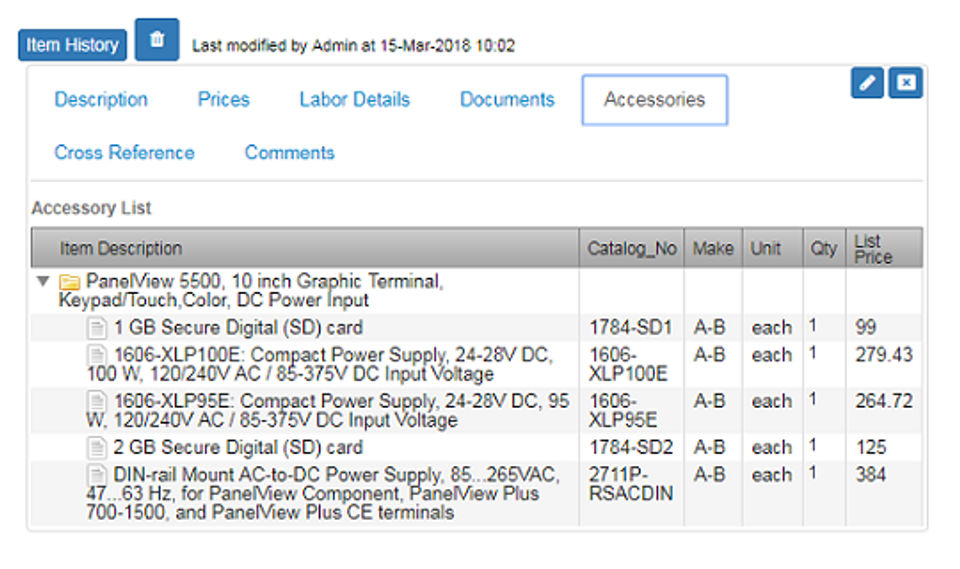Click the PanelView 5500 folder icon
The width and height of the screenshot is (960, 569).
pyautogui.click(x=70, y=282)
